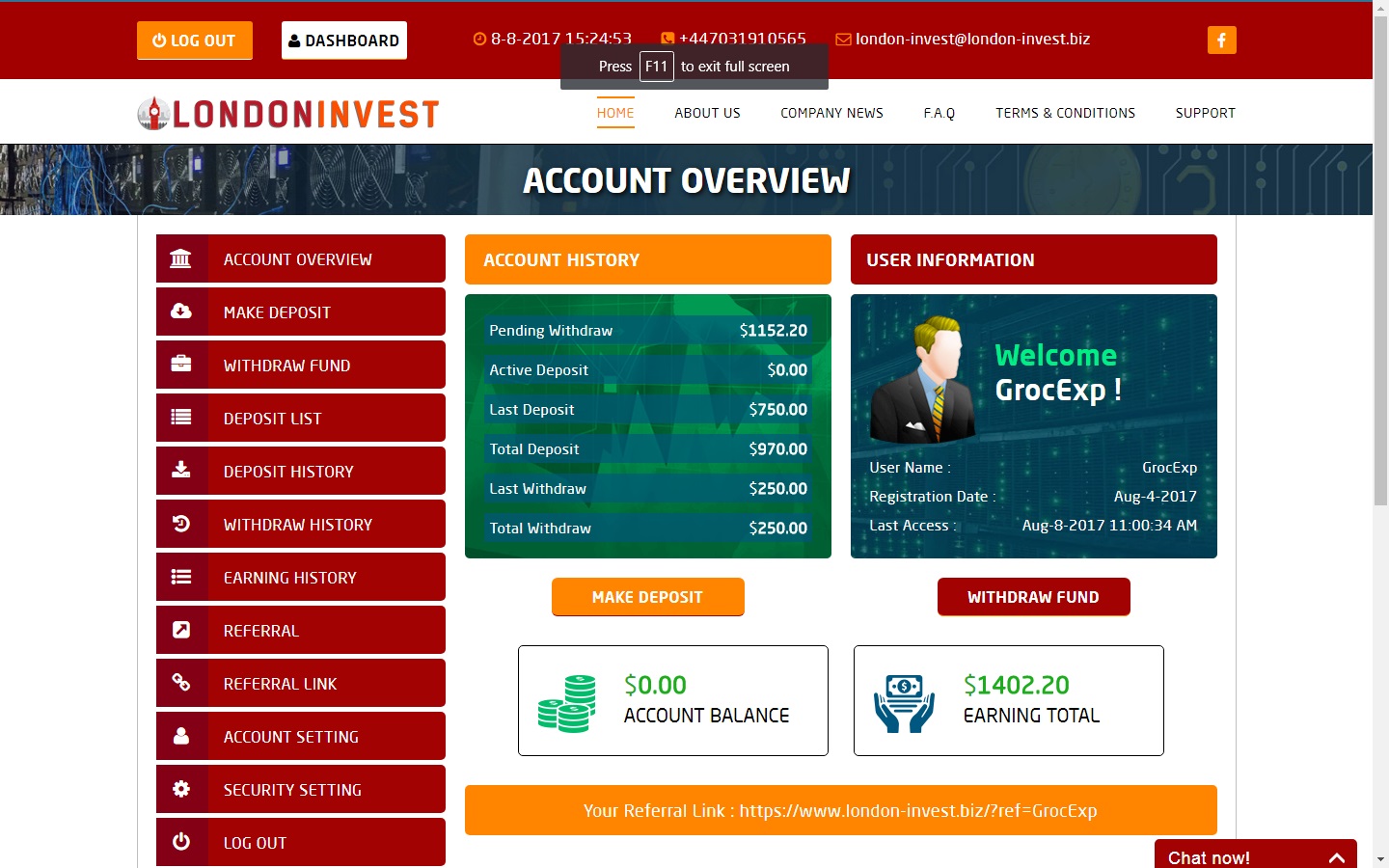Click the $1402.20 earning total value
Image resolution: width=1389 pixels, height=868 pixels.
[1017, 685]
